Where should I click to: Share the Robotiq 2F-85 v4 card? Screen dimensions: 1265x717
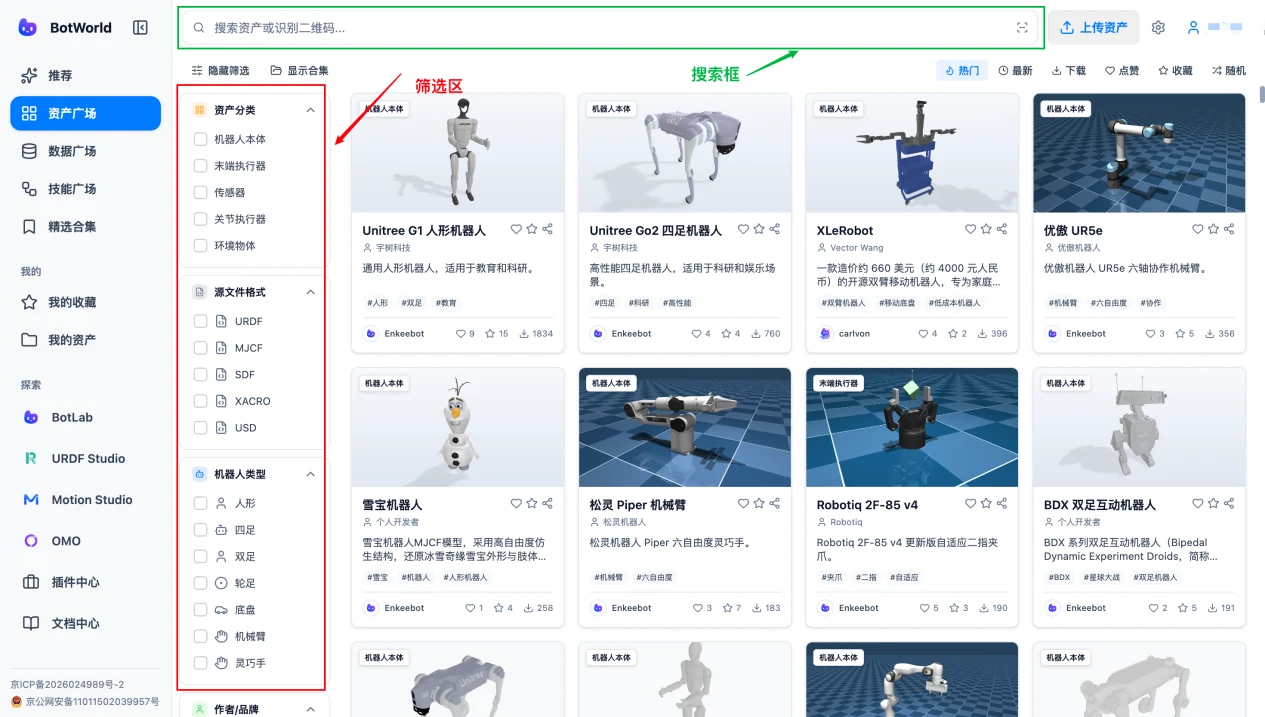pos(1002,503)
